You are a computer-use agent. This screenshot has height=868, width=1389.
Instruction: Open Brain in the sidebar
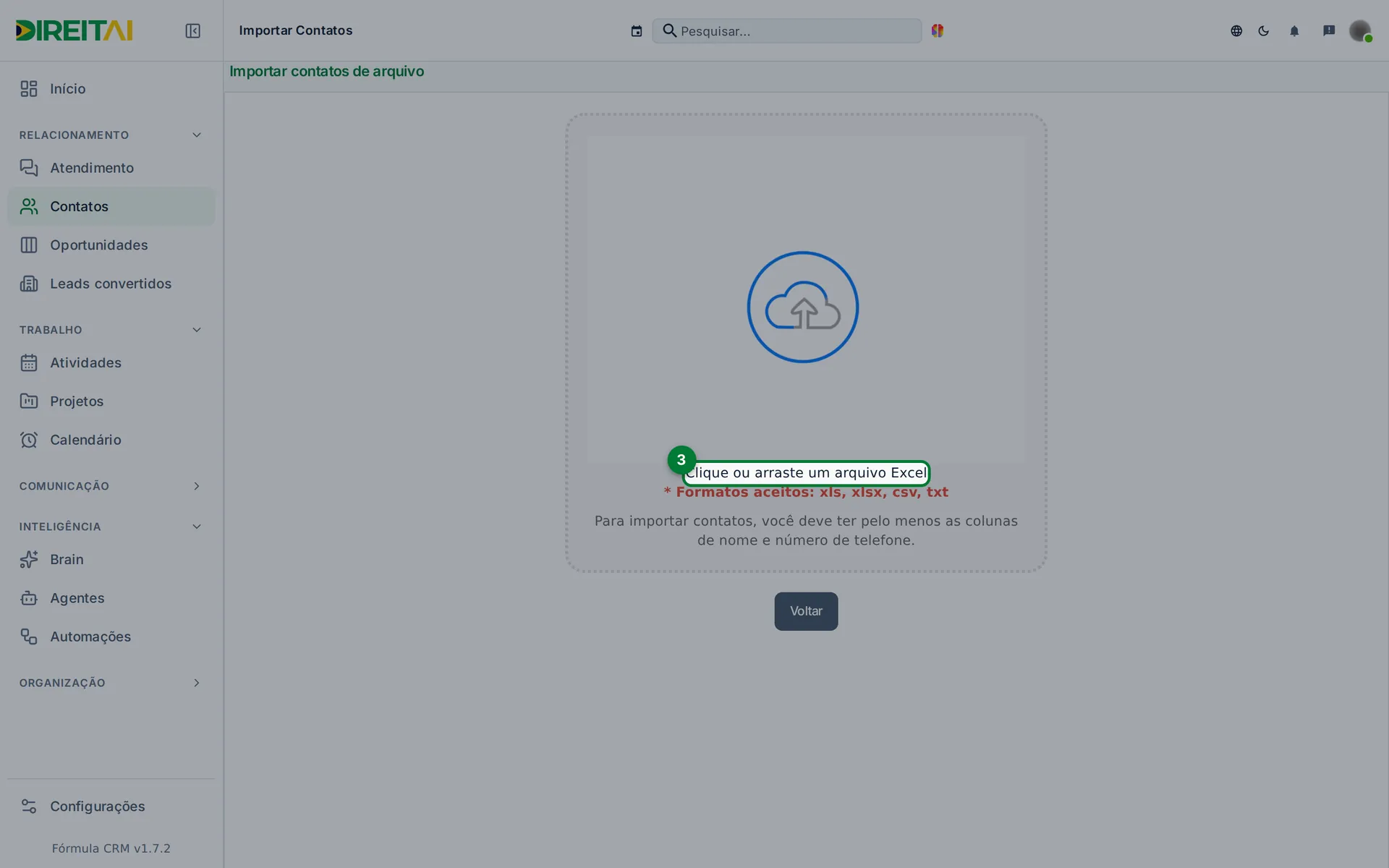(x=111, y=559)
